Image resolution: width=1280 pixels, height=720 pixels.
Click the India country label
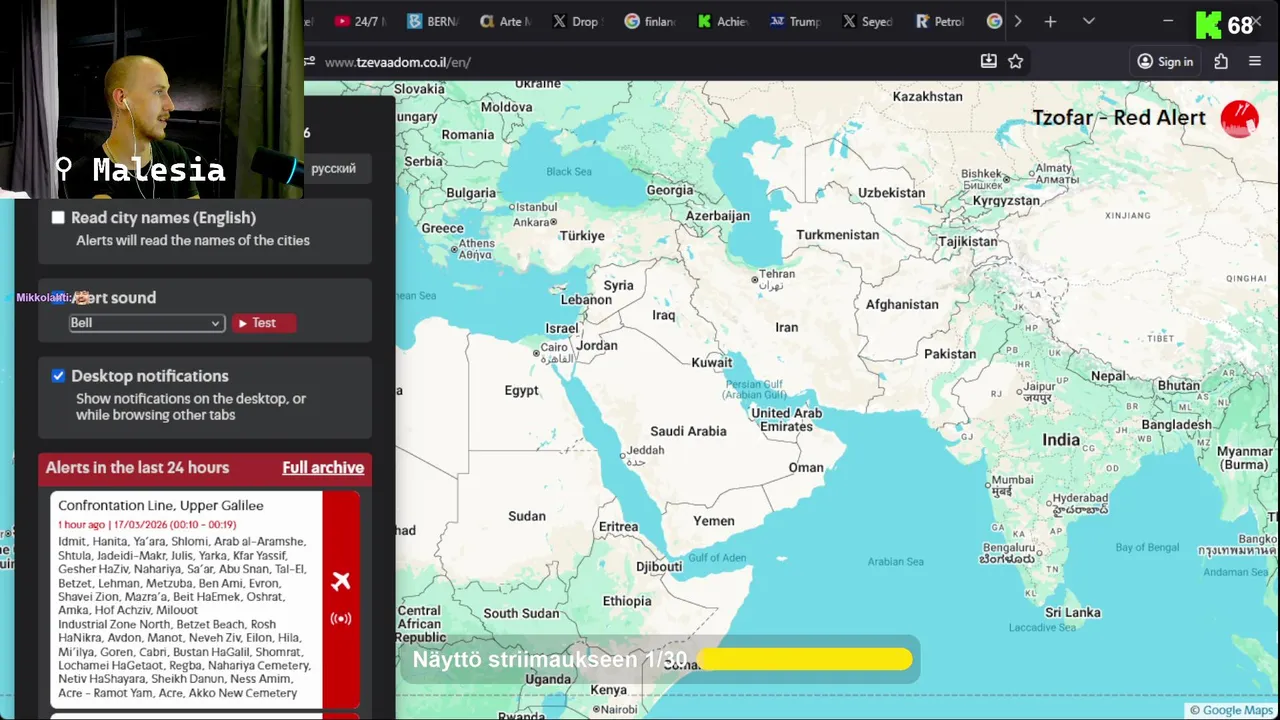(x=1061, y=440)
